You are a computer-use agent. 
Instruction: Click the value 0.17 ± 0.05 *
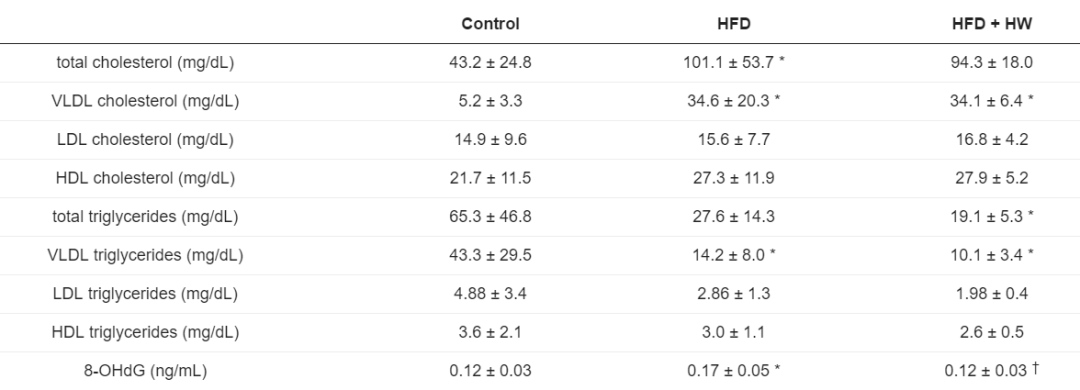click(x=734, y=371)
